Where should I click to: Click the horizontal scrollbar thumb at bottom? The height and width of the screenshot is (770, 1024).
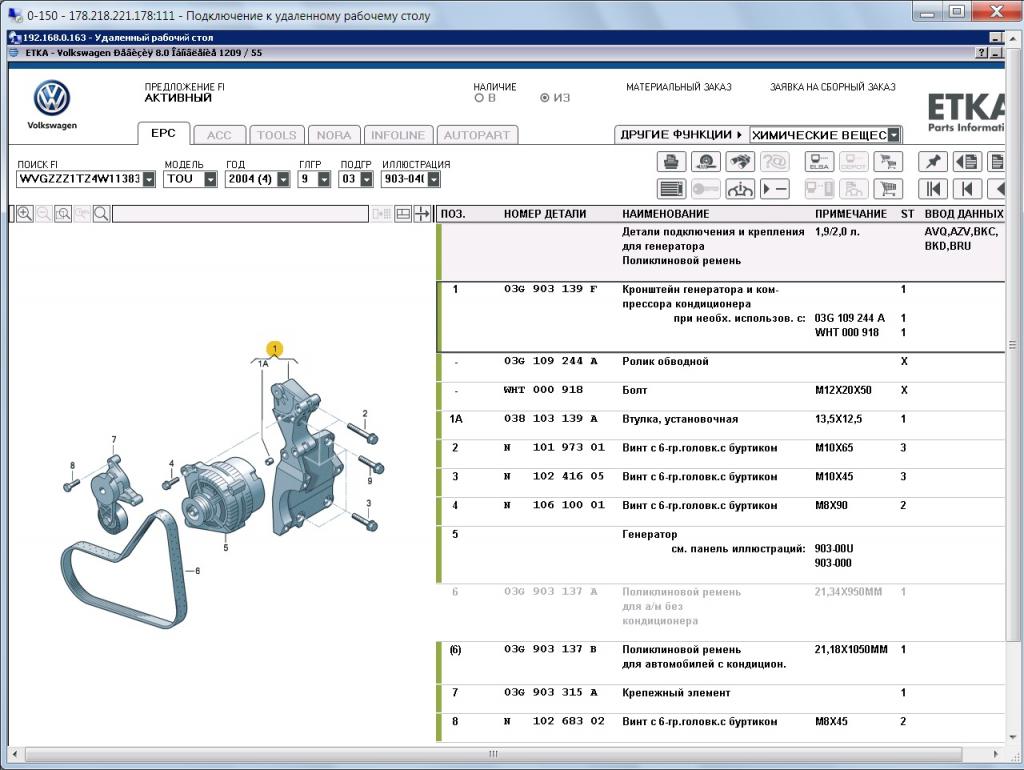[493, 754]
